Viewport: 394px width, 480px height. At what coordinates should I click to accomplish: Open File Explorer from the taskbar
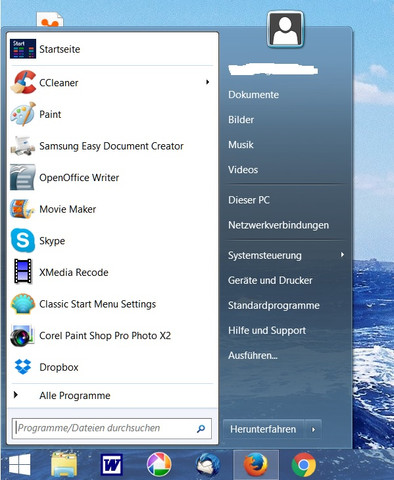tap(64, 464)
